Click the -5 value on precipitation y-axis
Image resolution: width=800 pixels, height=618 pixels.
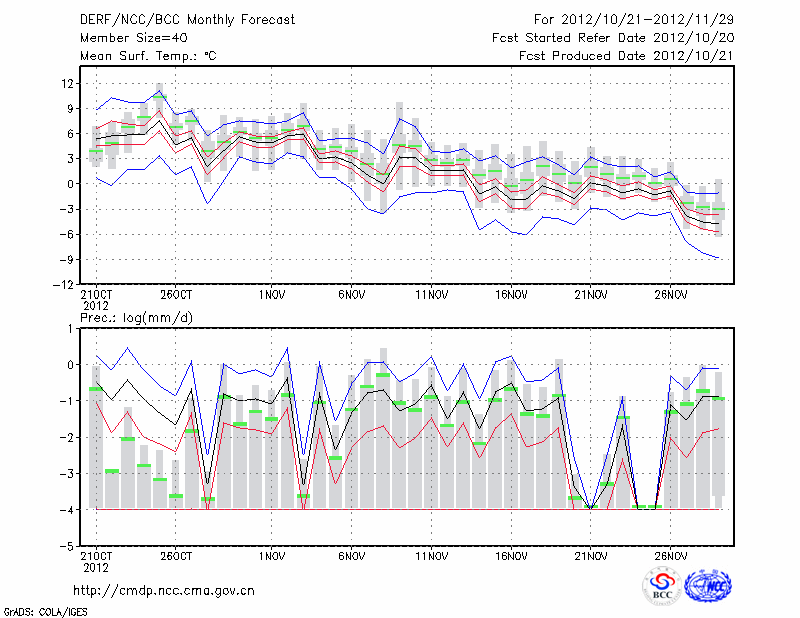click(x=68, y=547)
